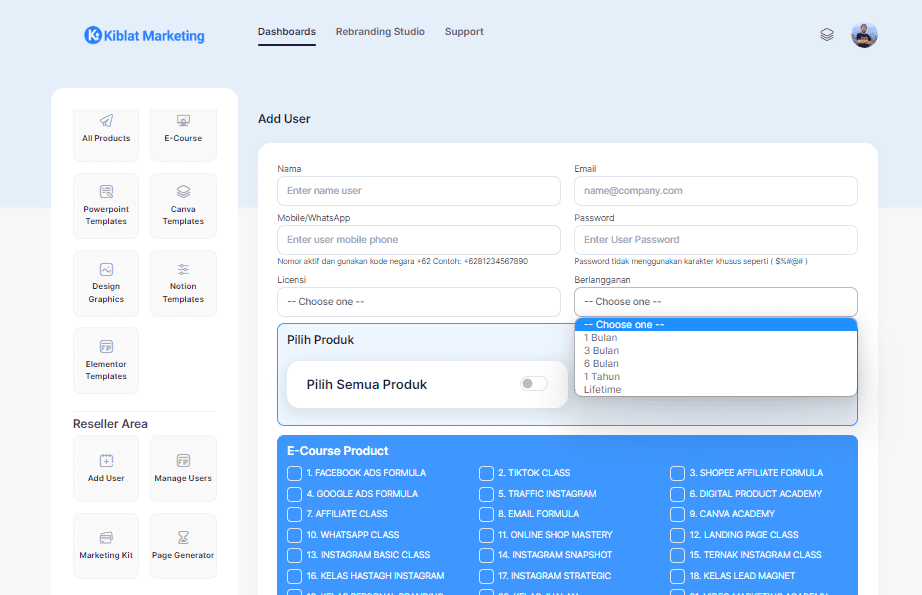Check the 6. Digital Product Academy box
Viewport: 922px width, 595px height.
[x=677, y=494]
